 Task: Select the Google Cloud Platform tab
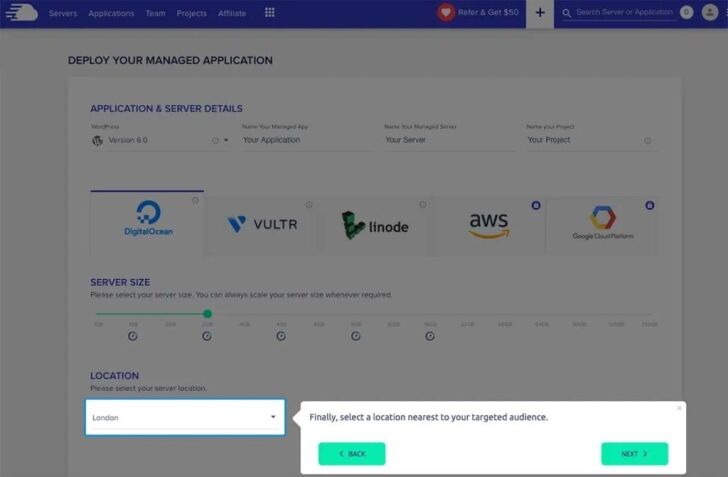coord(603,225)
